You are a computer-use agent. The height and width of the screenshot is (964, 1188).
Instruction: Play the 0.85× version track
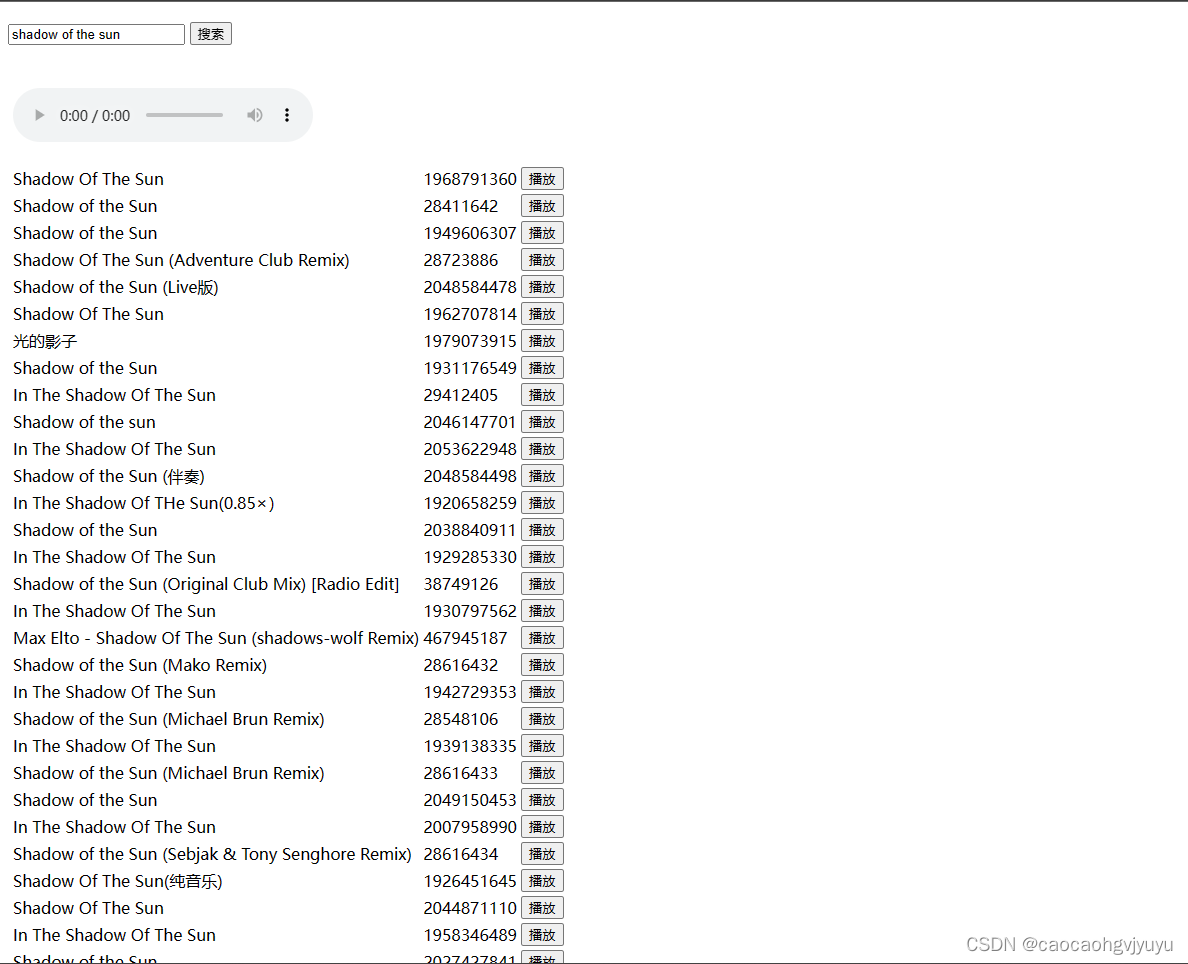point(542,503)
